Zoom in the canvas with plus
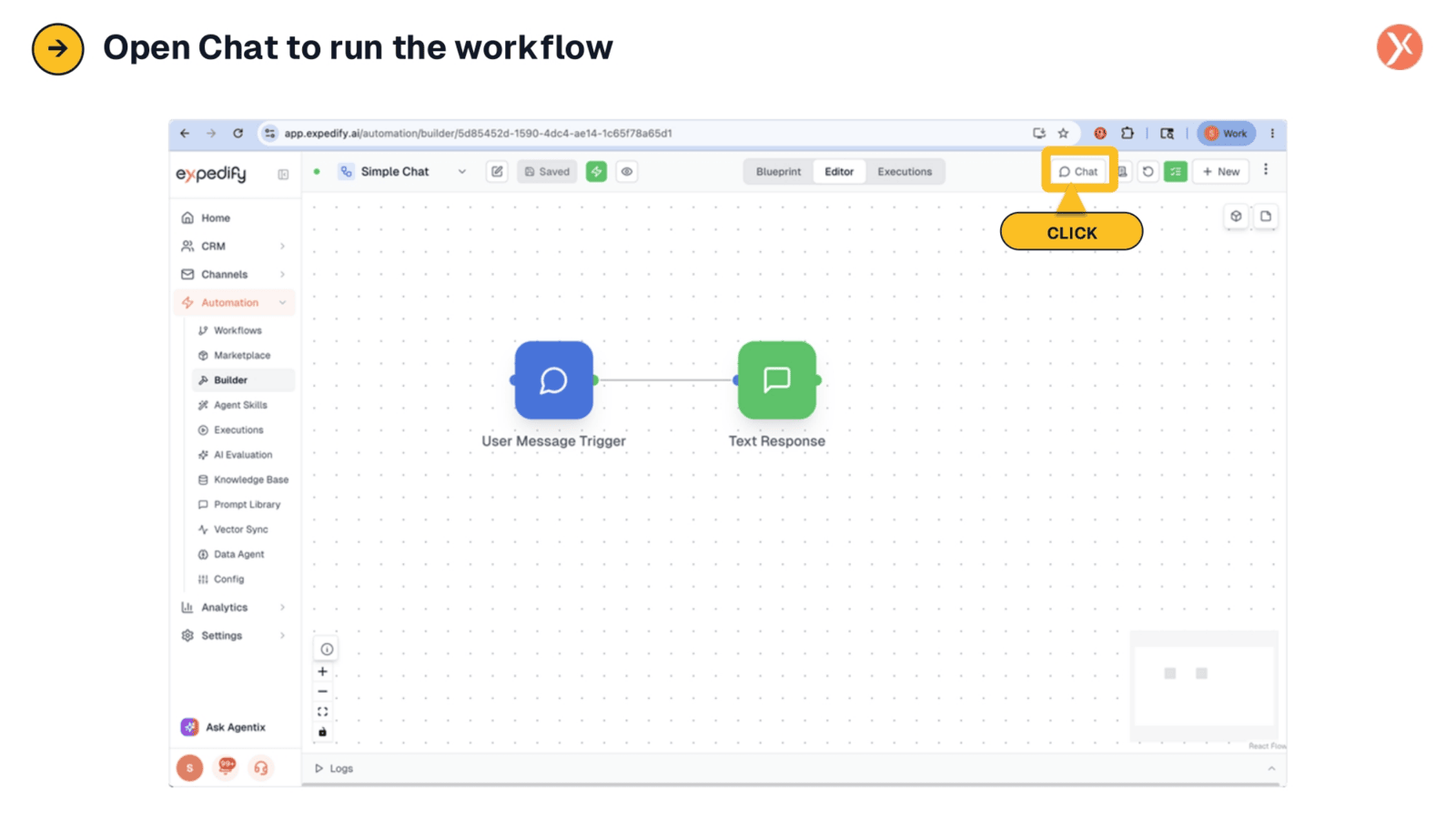Image resolution: width=1456 pixels, height=819 pixels. coord(322,672)
